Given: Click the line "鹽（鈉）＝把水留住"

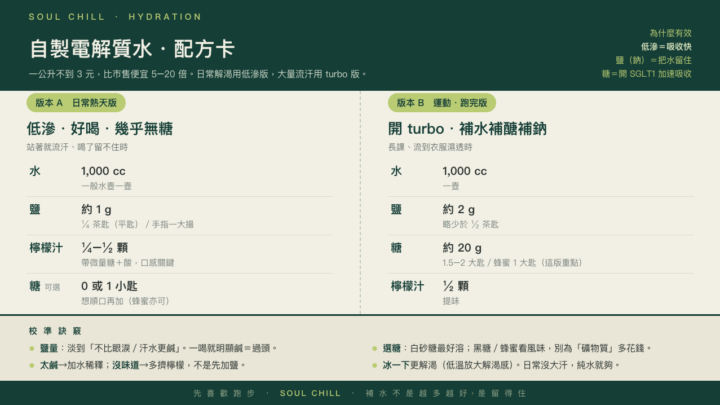Looking at the screenshot, I should [x=653, y=60].
